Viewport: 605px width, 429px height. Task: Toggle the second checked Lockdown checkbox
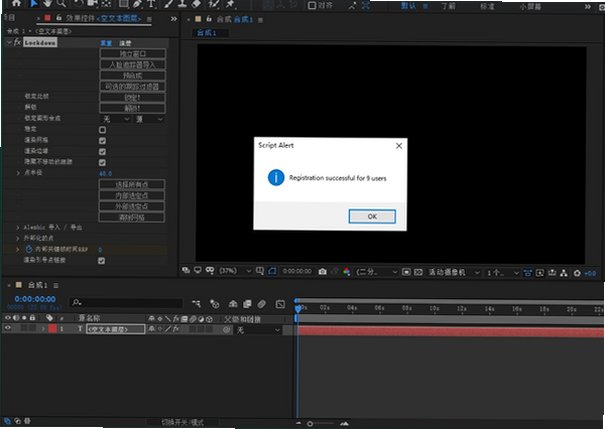coord(102,152)
